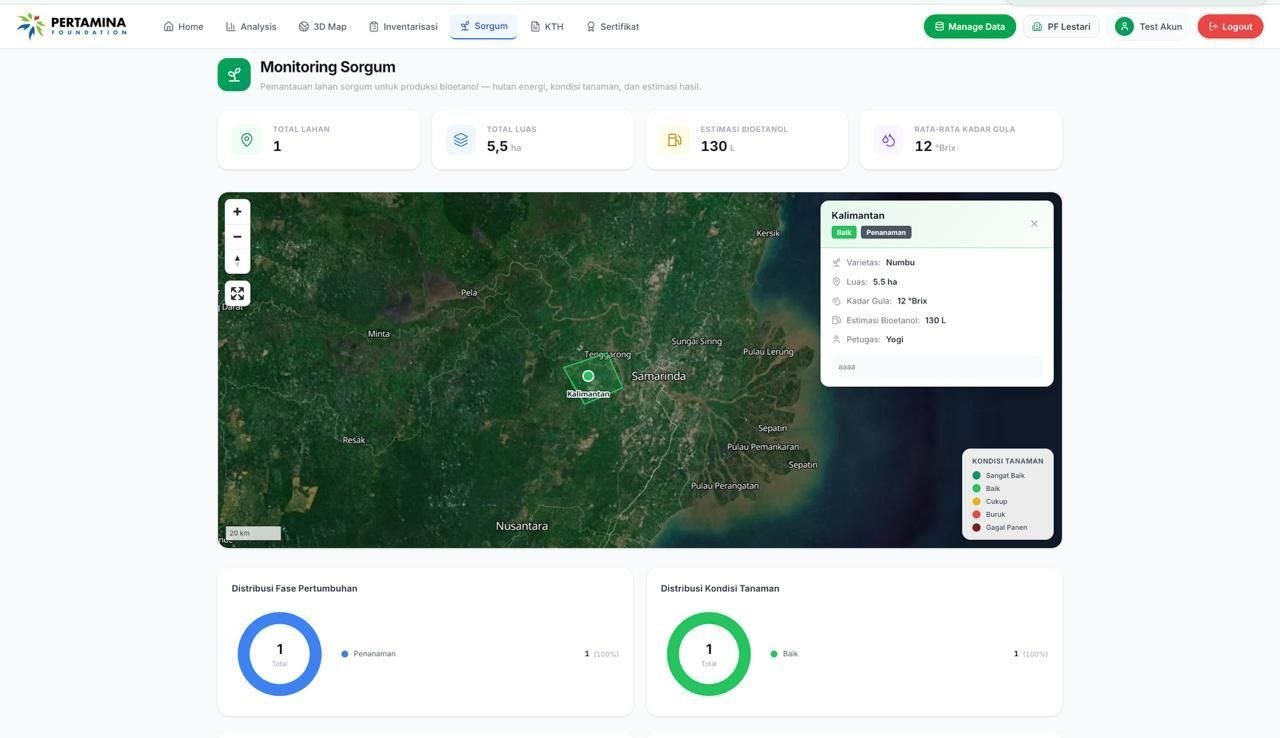Open the KTH nav item
Viewport: 1280px width, 738px height.
point(547,27)
